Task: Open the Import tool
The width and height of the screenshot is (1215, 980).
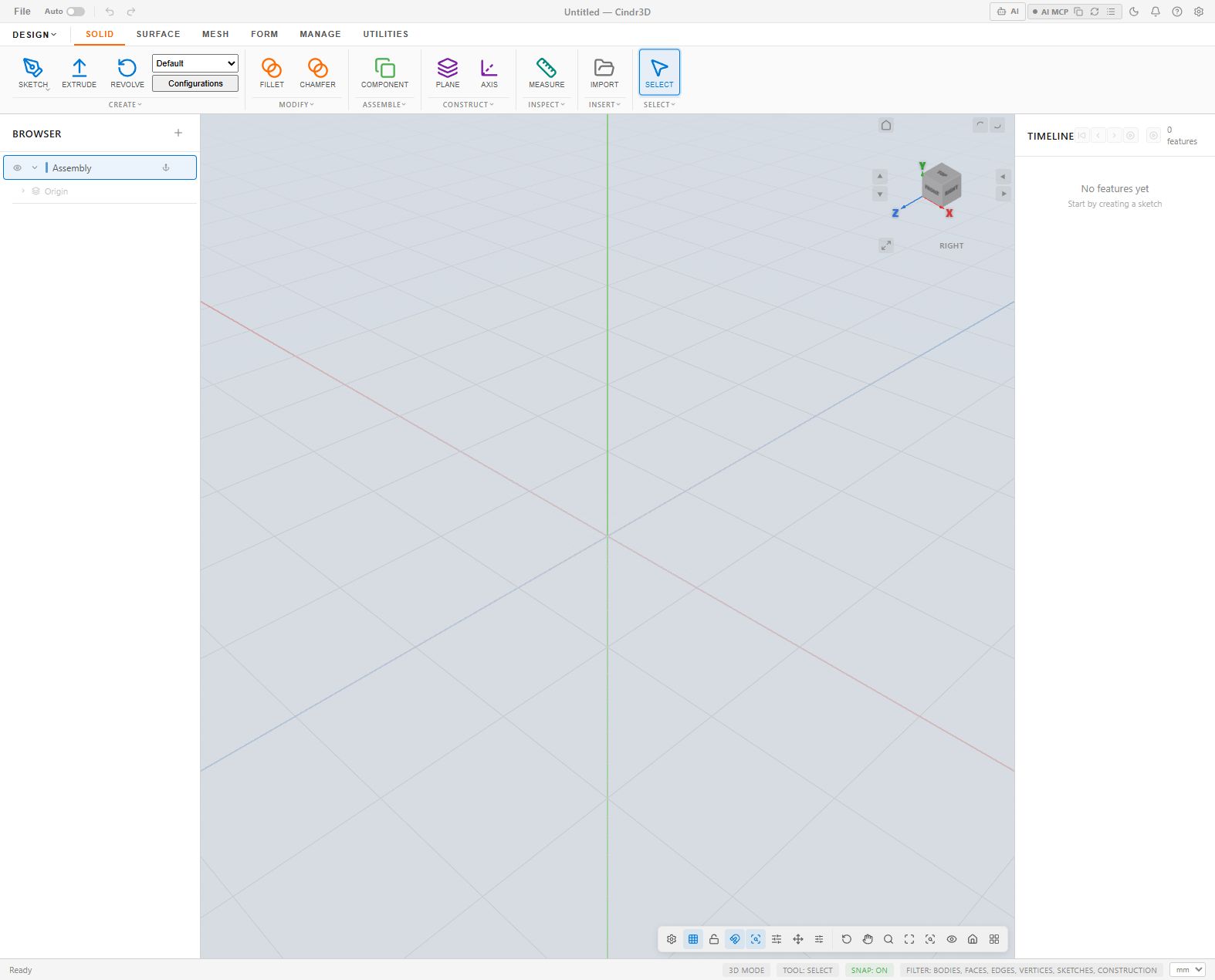Action: (604, 73)
